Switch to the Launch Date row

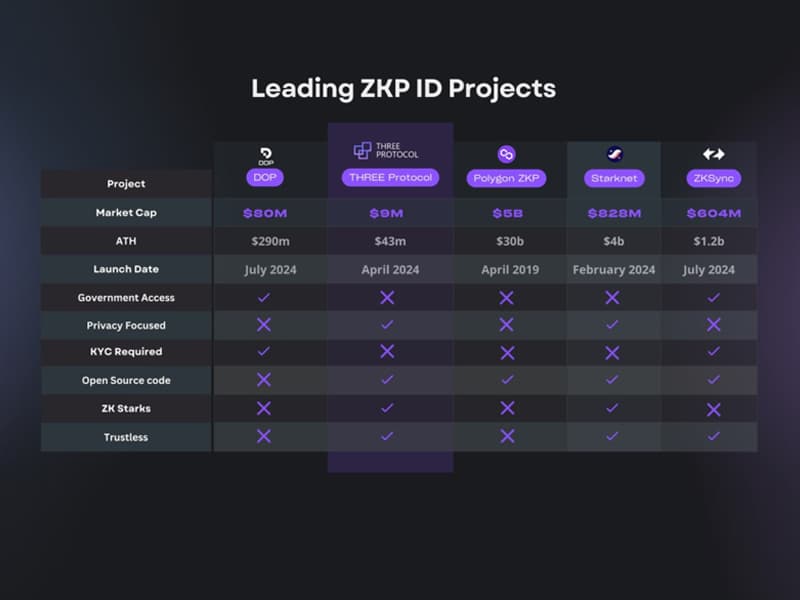pos(125,268)
